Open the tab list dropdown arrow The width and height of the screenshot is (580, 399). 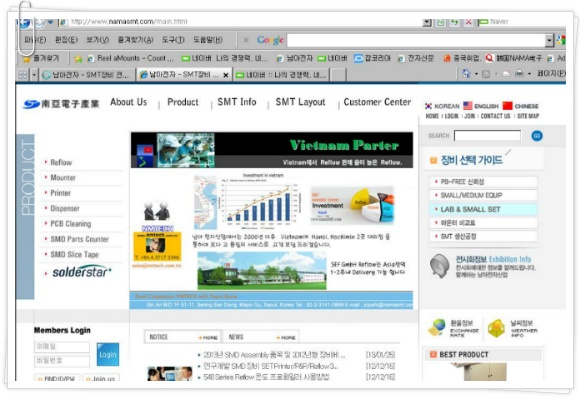pyautogui.click(x=34, y=75)
